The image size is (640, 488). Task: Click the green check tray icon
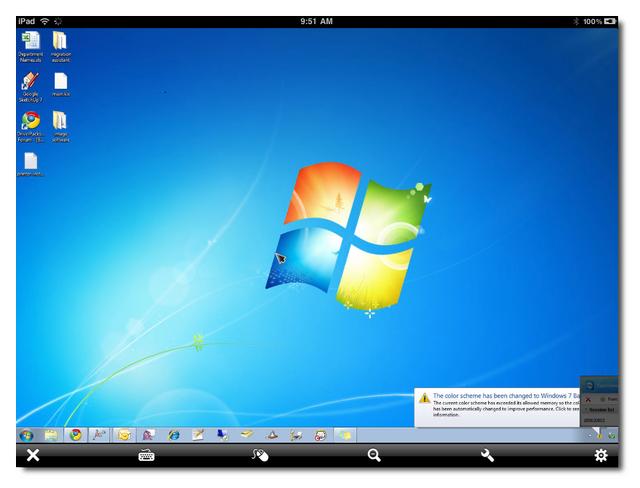pyautogui.click(x=611, y=436)
